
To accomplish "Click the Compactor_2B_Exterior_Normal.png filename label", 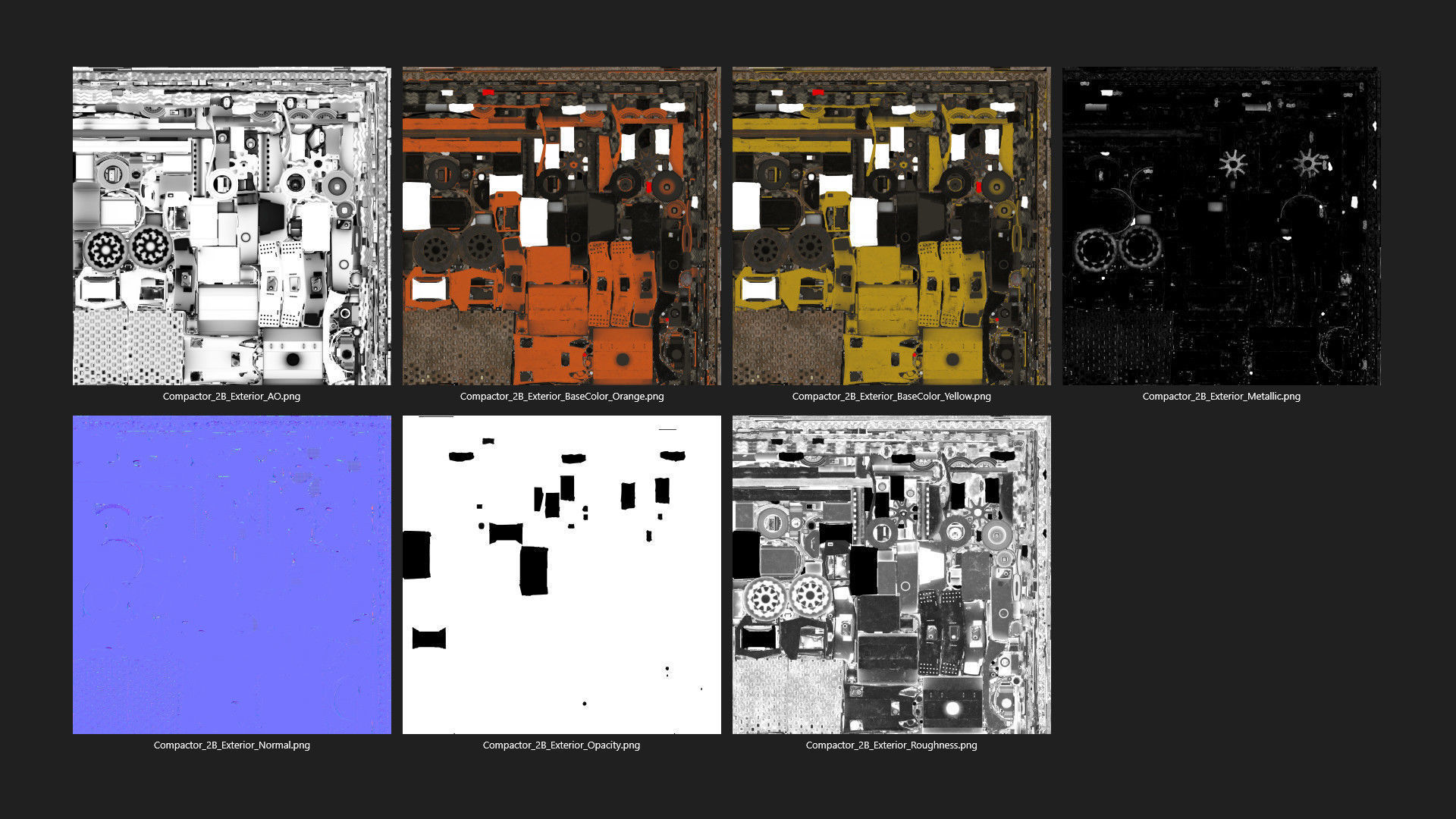I will click(231, 745).
